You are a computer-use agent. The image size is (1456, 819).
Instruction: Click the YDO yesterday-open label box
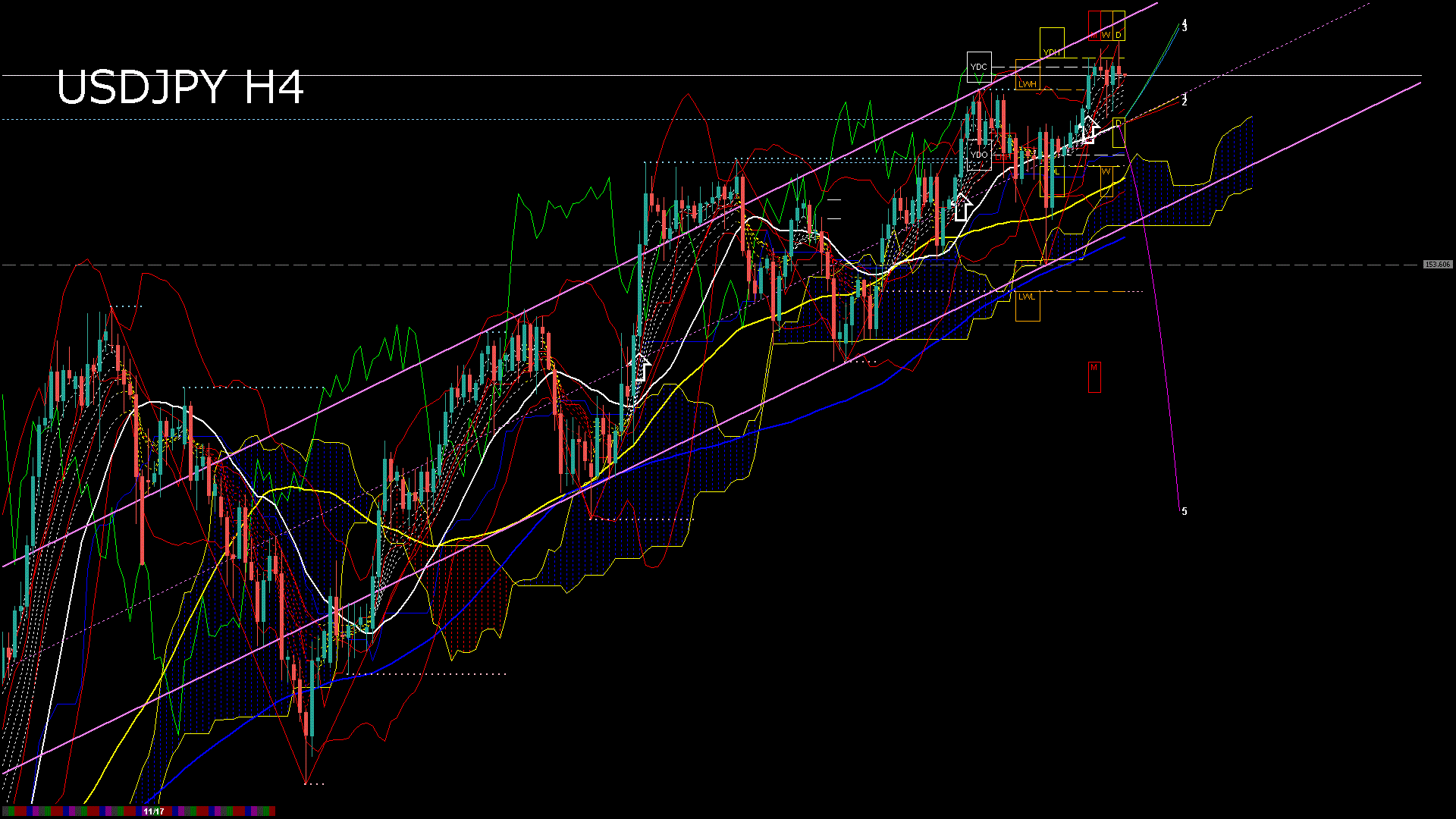[x=980, y=154]
